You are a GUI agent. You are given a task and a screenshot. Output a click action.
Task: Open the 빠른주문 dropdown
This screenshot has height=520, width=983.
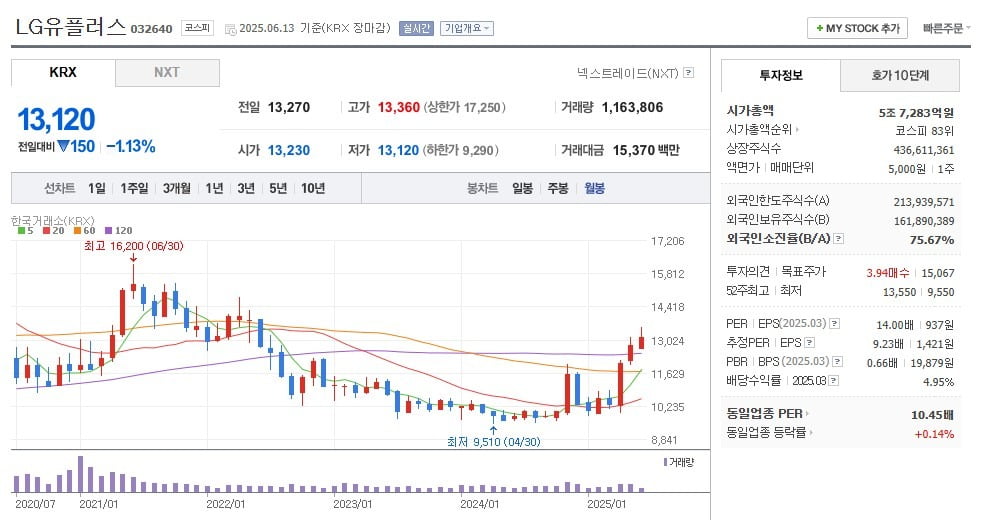point(946,28)
